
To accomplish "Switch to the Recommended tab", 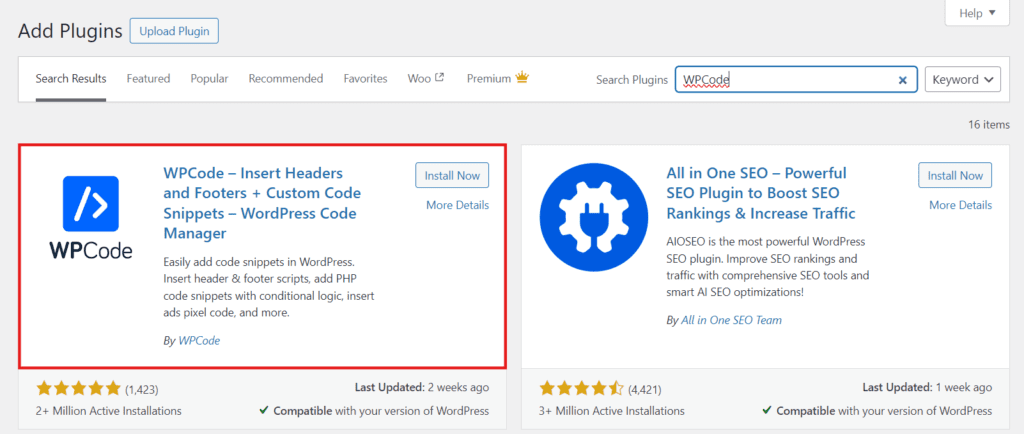I will pyautogui.click(x=286, y=78).
